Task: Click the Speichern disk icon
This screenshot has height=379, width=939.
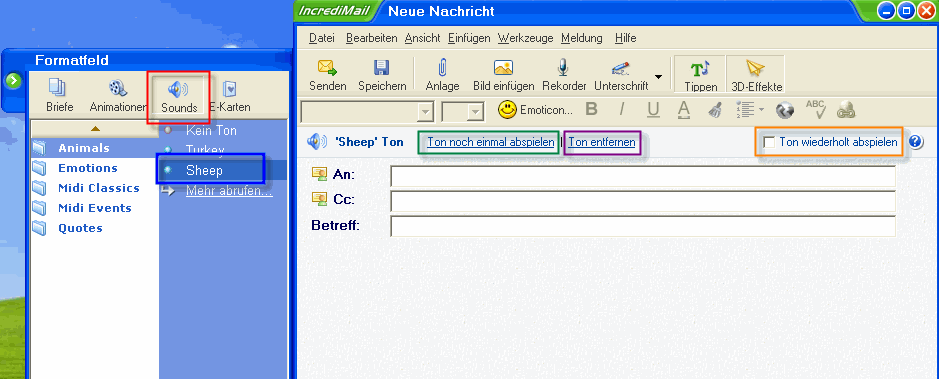Action: (381, 67)
